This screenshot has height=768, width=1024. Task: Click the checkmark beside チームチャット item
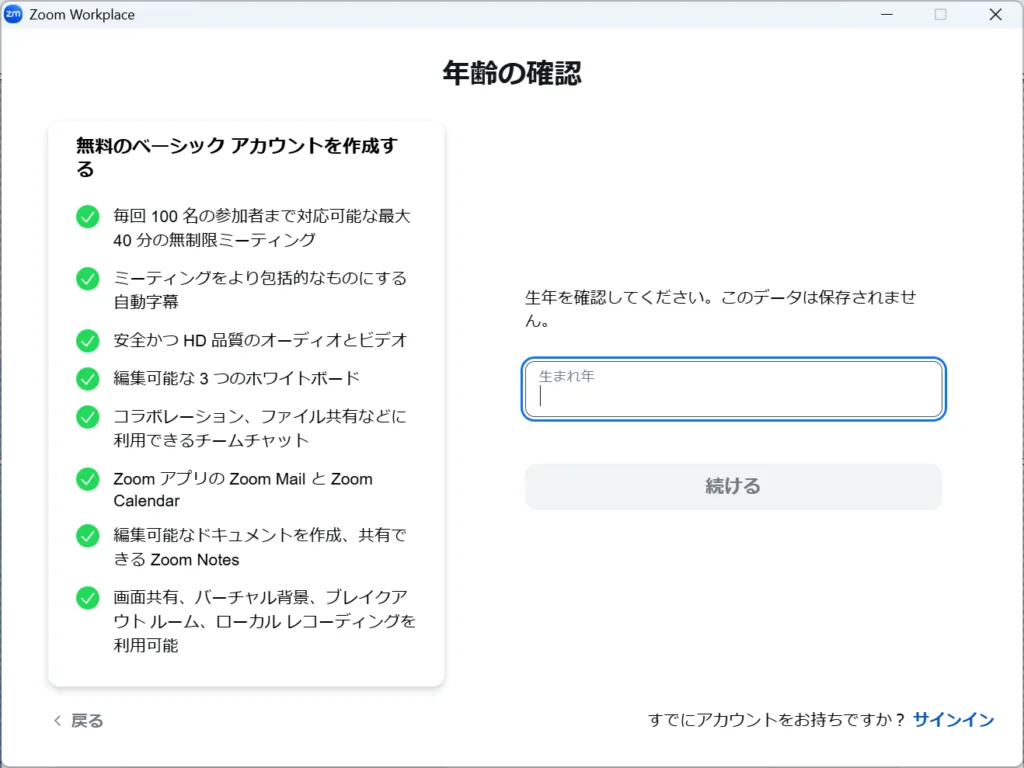click(88, 417)
